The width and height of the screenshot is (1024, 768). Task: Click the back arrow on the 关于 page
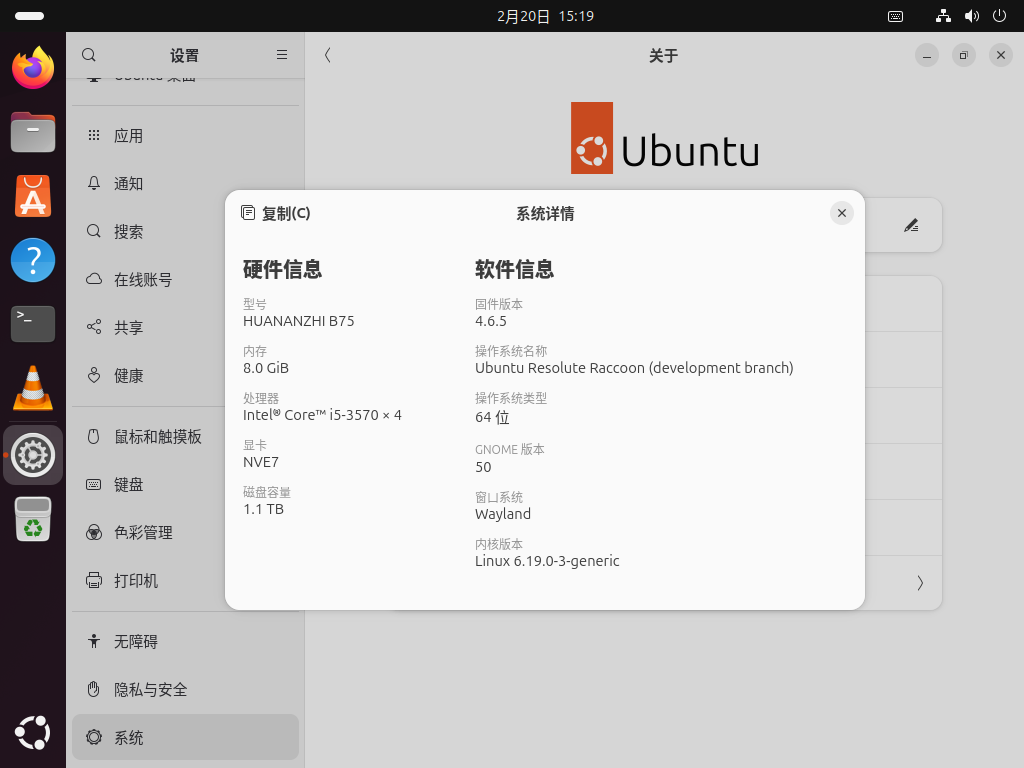click(327, 55)
